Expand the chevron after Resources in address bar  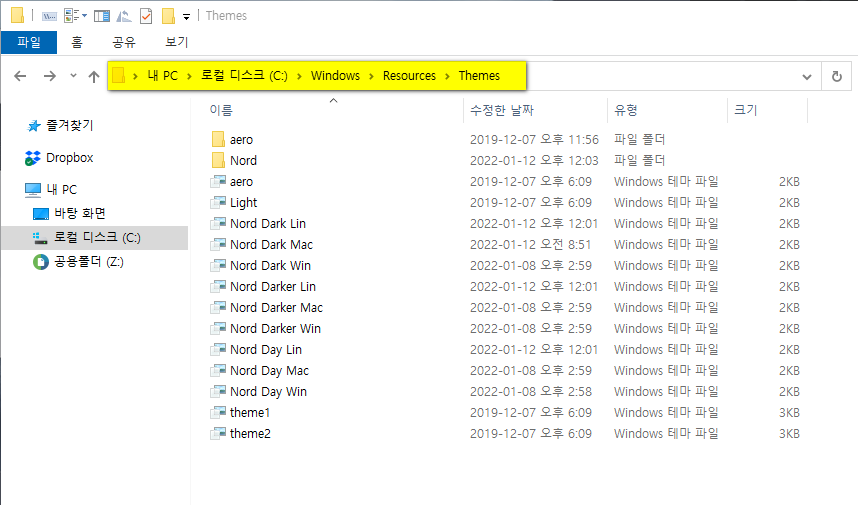click(x=448, y=76)
